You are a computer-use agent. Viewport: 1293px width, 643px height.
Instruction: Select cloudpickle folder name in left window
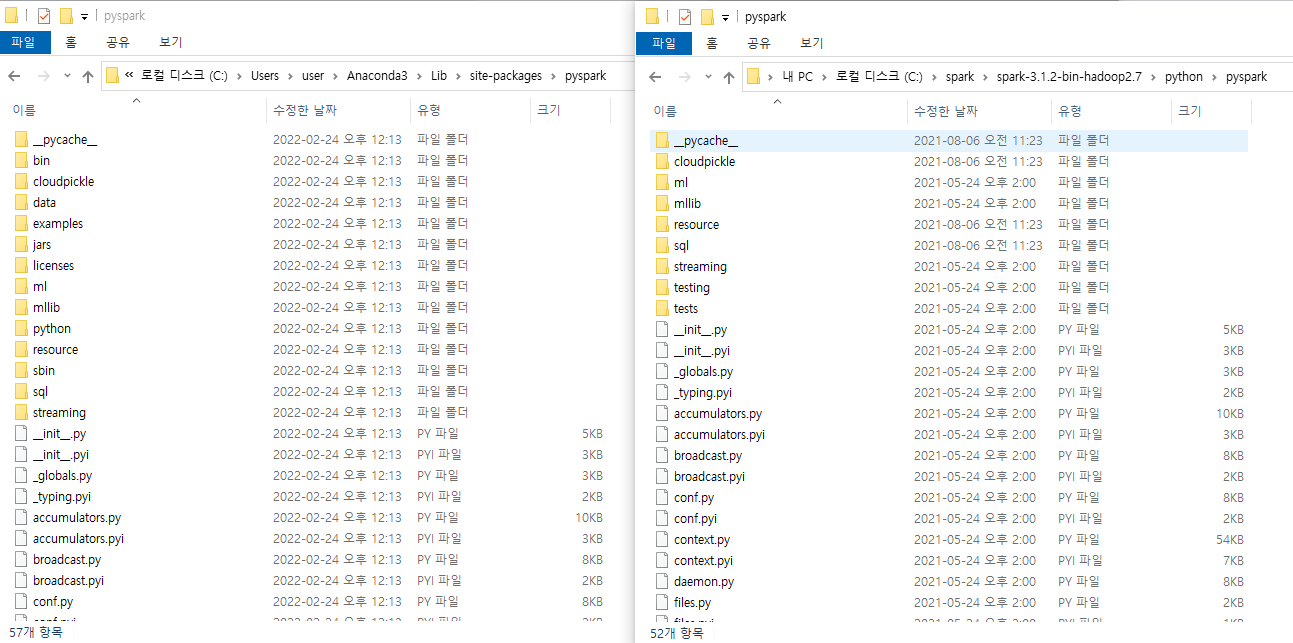[63, 181]
